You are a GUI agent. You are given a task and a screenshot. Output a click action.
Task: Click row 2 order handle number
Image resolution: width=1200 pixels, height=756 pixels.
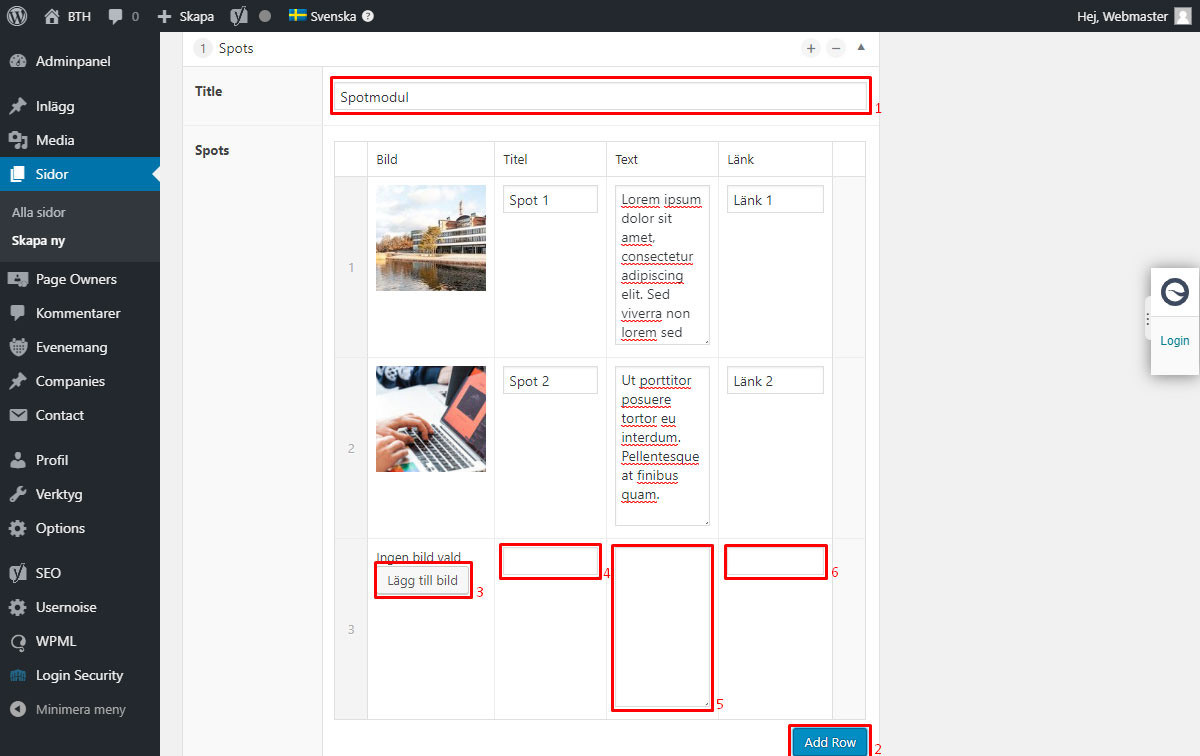(x=351, y=448)
